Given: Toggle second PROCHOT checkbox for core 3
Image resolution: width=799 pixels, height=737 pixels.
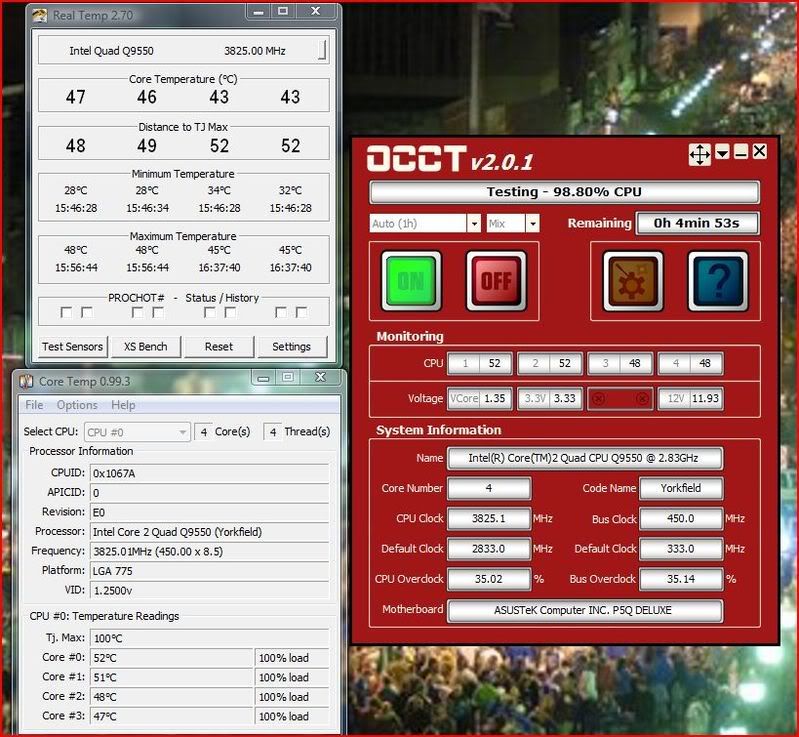Looking at the screenshot, I should click(230, 312).
